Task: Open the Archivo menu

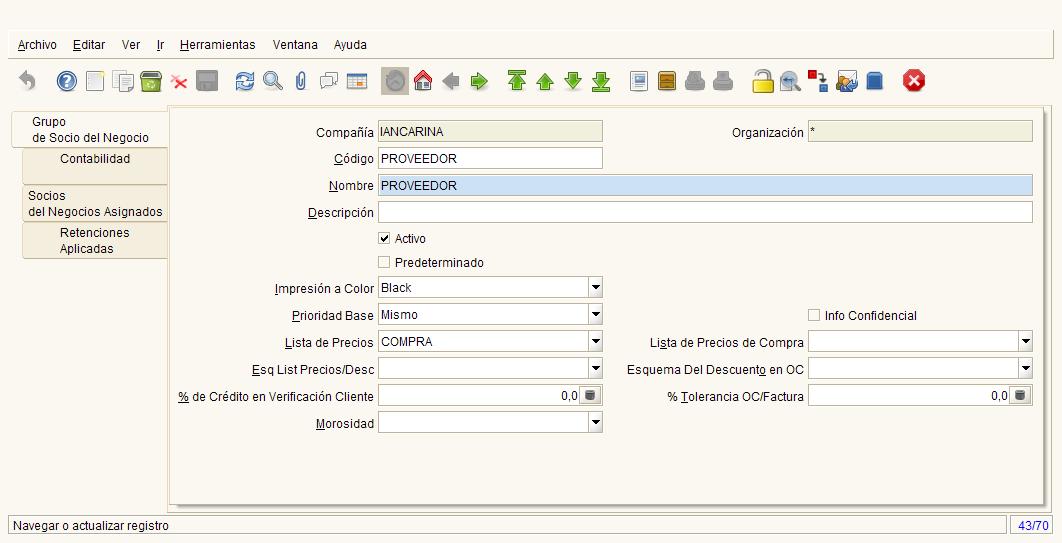Action: tap(37, 45)
